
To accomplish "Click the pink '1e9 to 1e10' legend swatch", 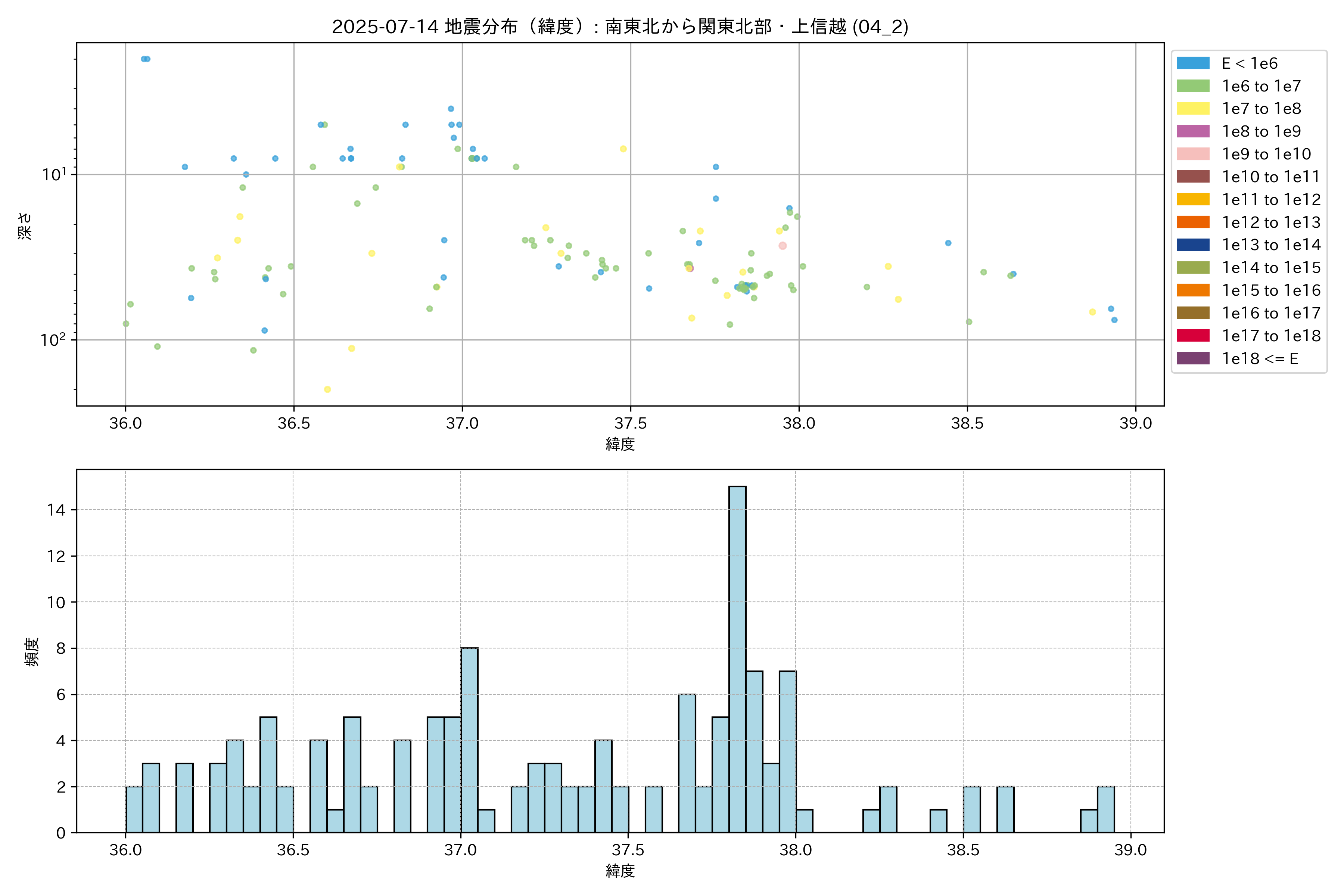I will pos(1192,154).
